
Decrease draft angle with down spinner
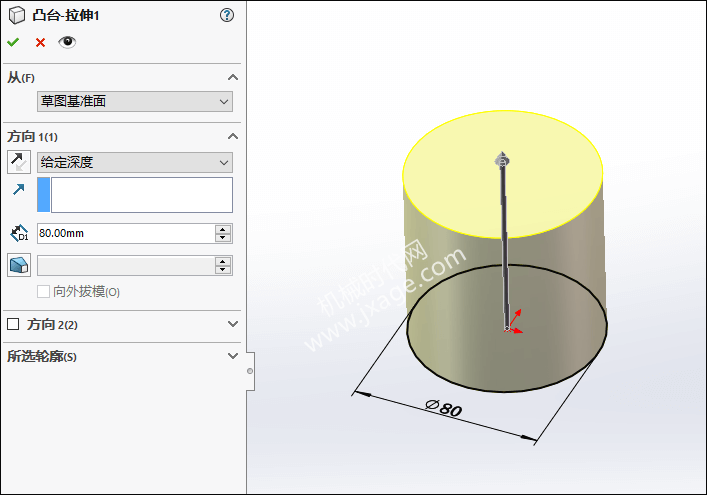223,270
